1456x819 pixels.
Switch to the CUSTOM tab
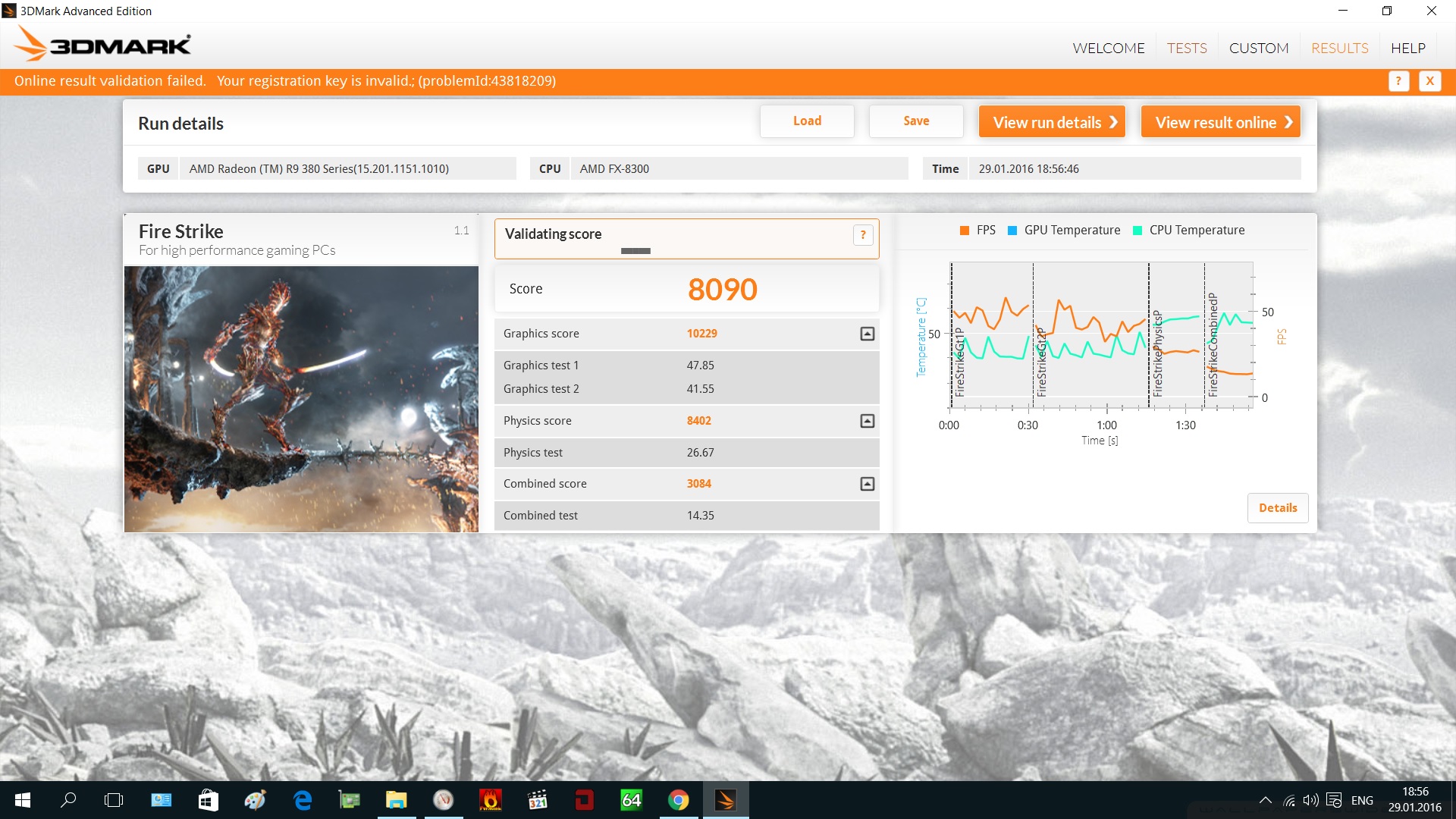[1258, 48]
